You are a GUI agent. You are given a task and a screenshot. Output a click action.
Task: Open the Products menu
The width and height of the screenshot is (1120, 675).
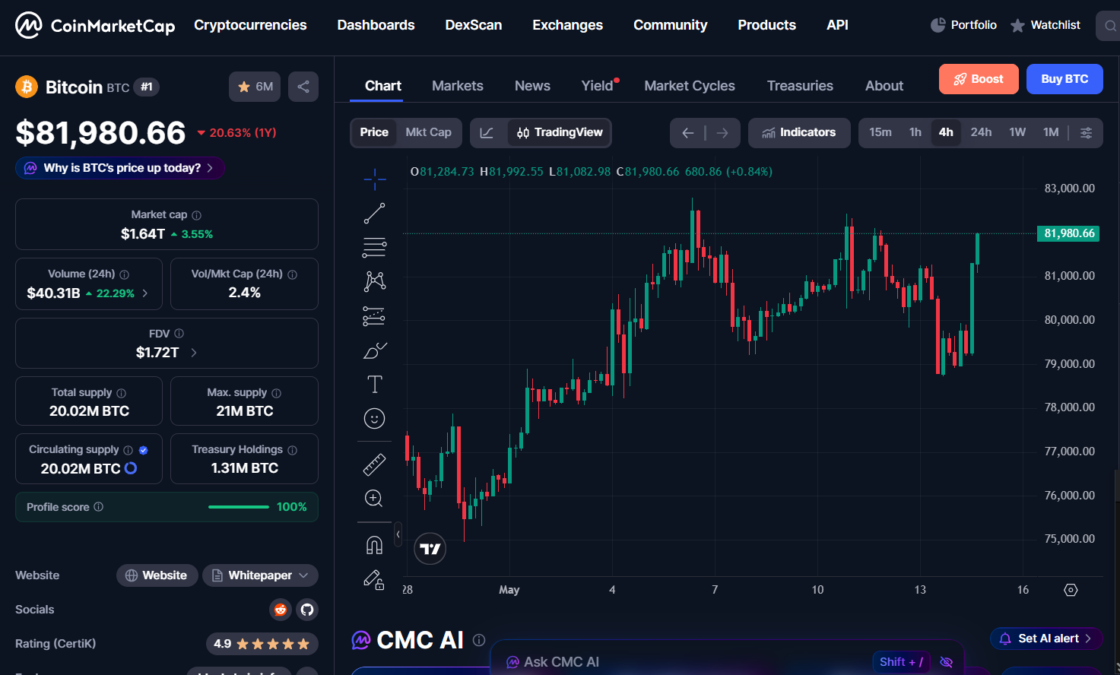click(x=766, y=25)
